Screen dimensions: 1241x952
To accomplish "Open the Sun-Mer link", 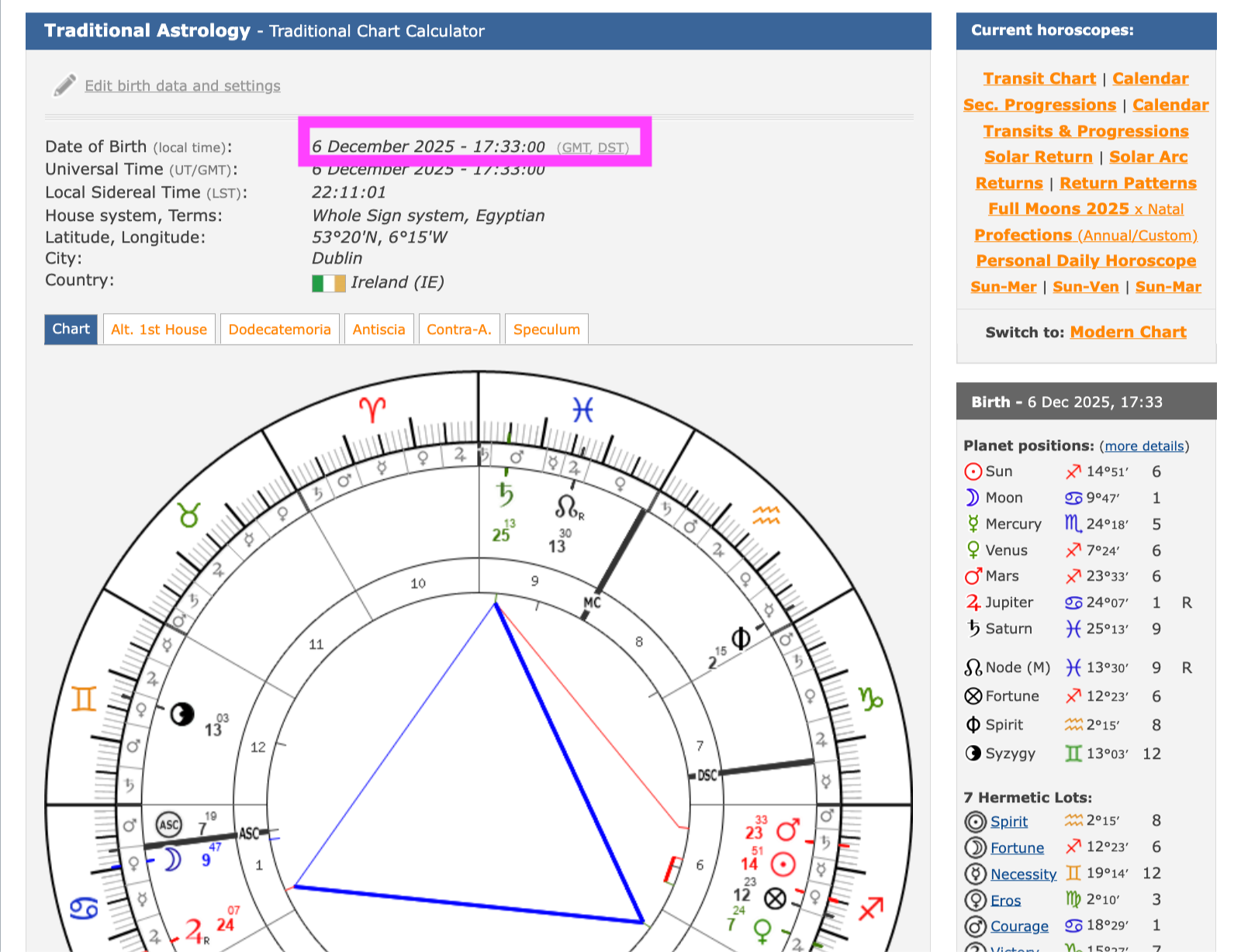I will (x=1003, y=287).
